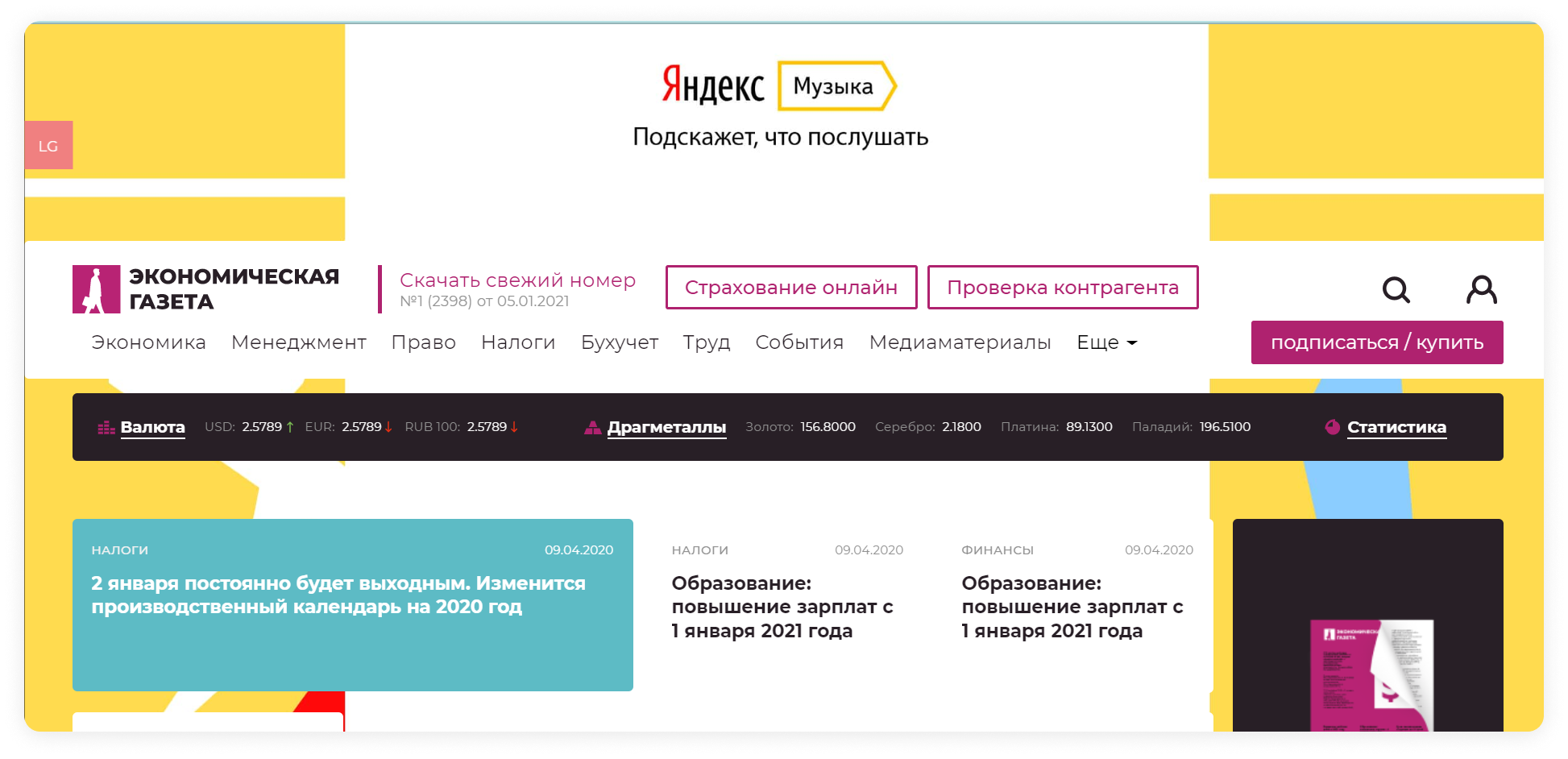Open the Налоги menu section
This screenshot has width=1568, height=759.
(518, 342)
